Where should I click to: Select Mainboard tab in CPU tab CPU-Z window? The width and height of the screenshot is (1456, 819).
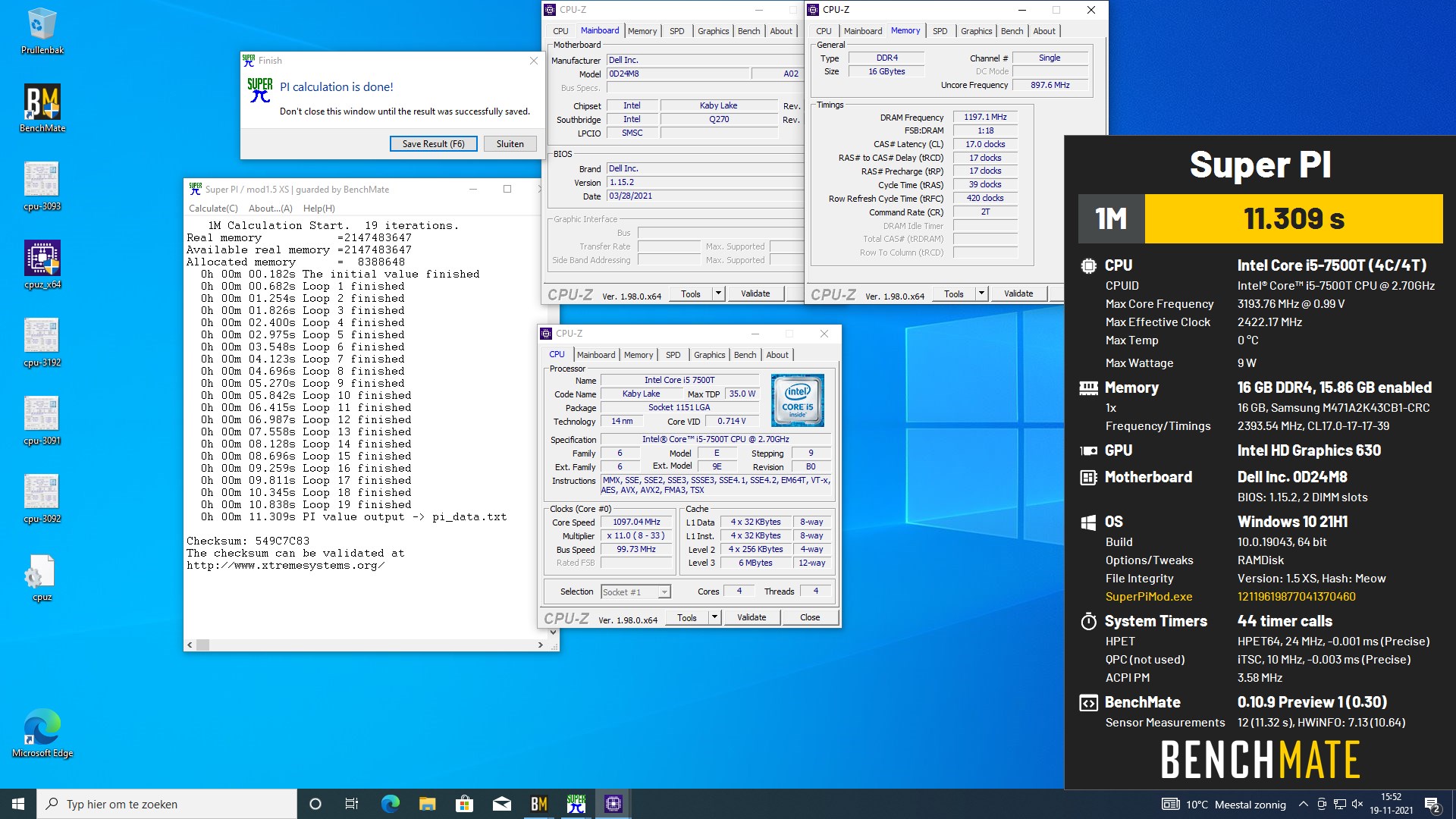596,354
